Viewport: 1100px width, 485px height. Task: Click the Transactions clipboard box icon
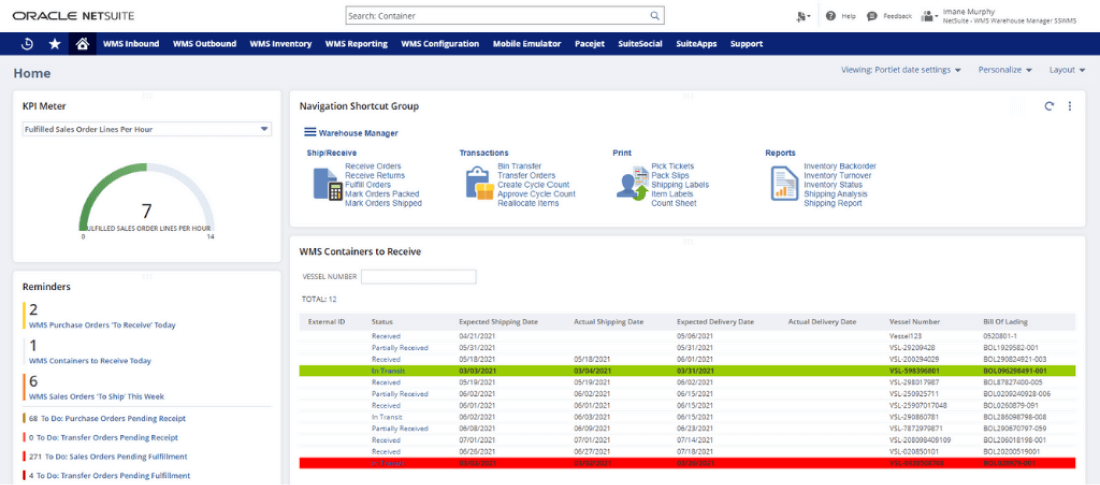(x=480, y=184)
